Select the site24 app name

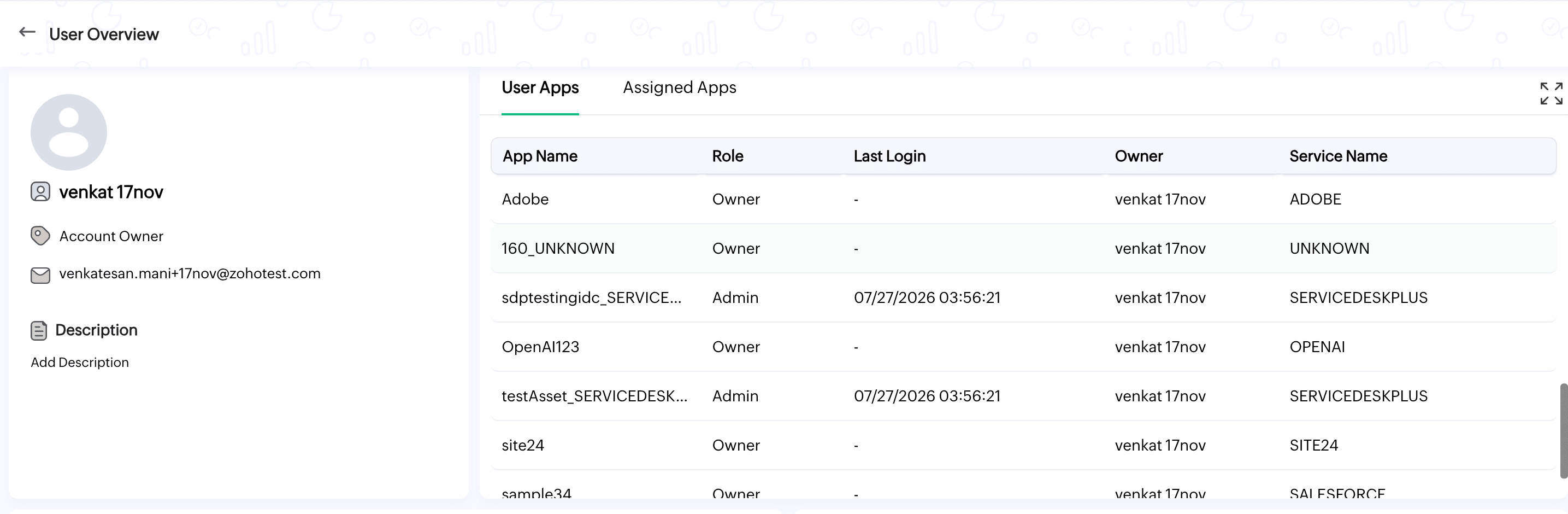[522, 446]
